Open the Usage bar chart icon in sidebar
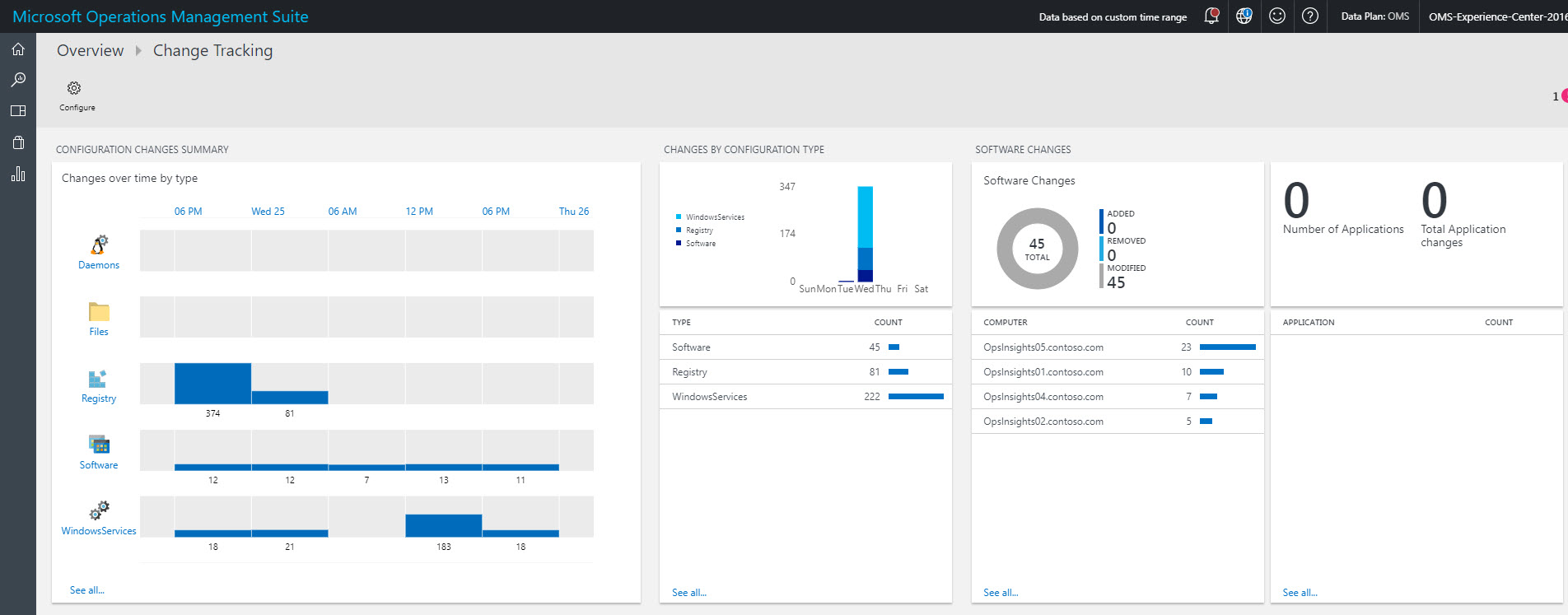Screen dimensions: 1568x615 (18, 174)
